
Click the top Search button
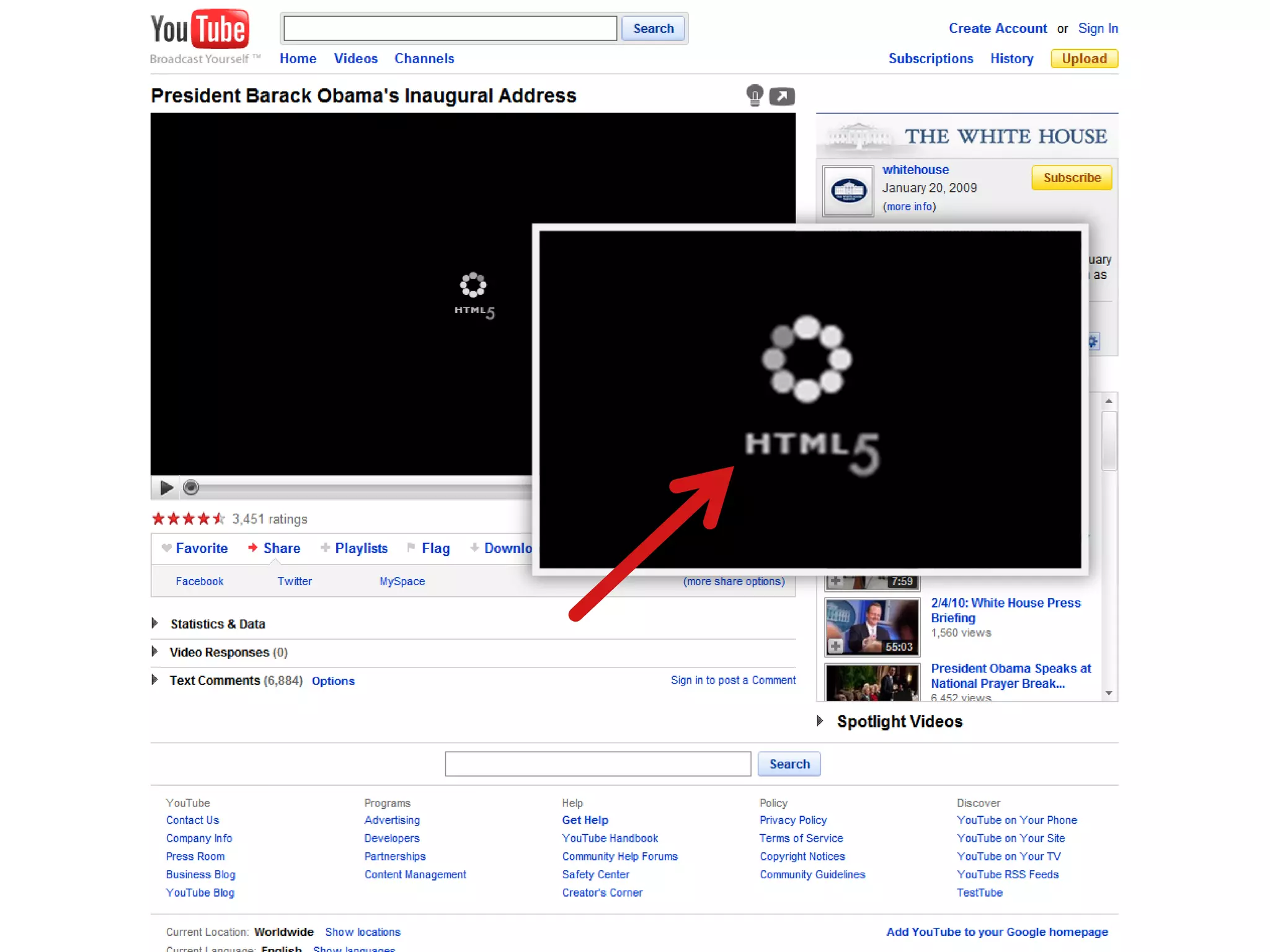tap(654, 29)
